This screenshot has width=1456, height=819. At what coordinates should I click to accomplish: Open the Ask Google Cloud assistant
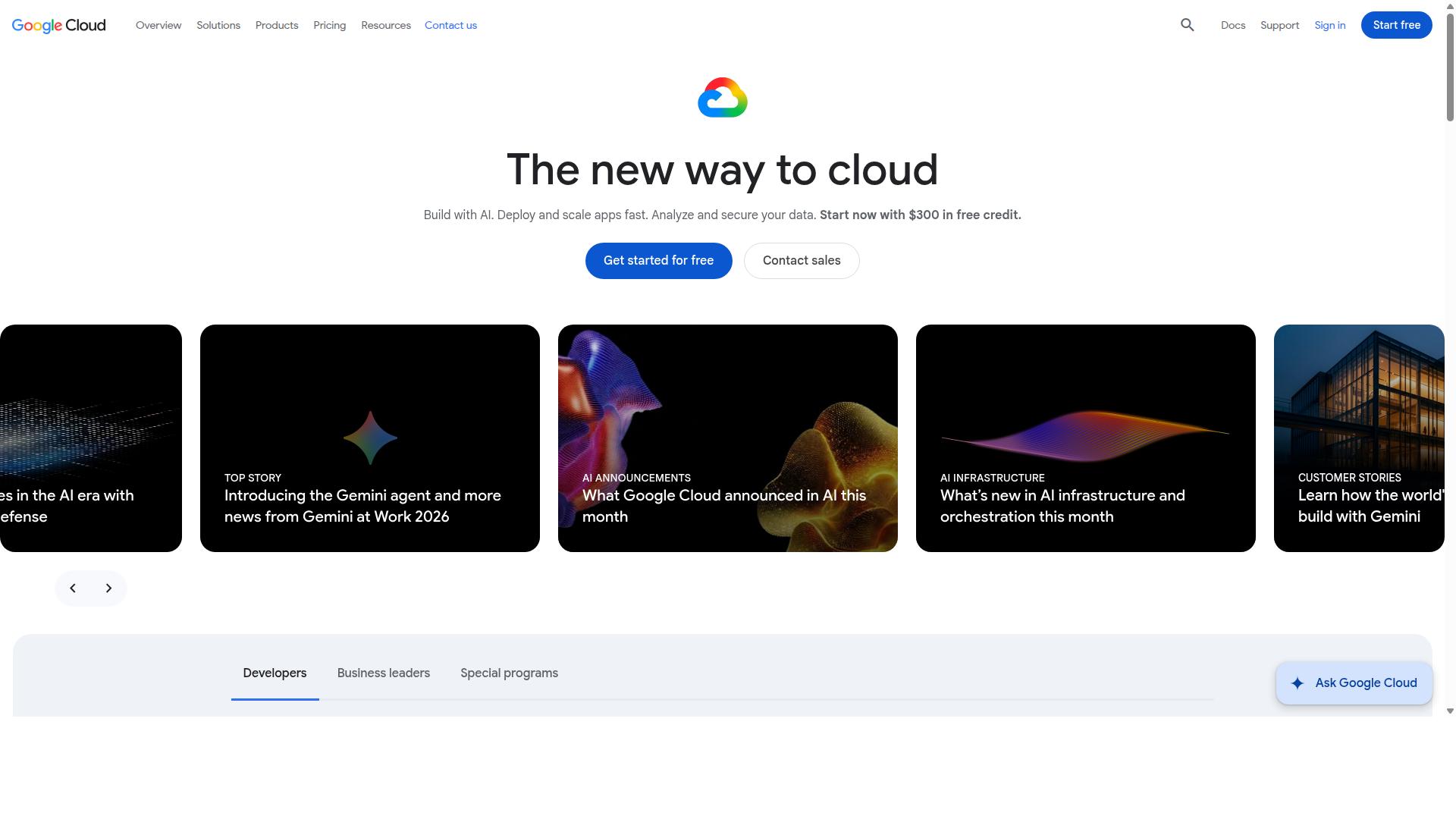pos(1354,683)
